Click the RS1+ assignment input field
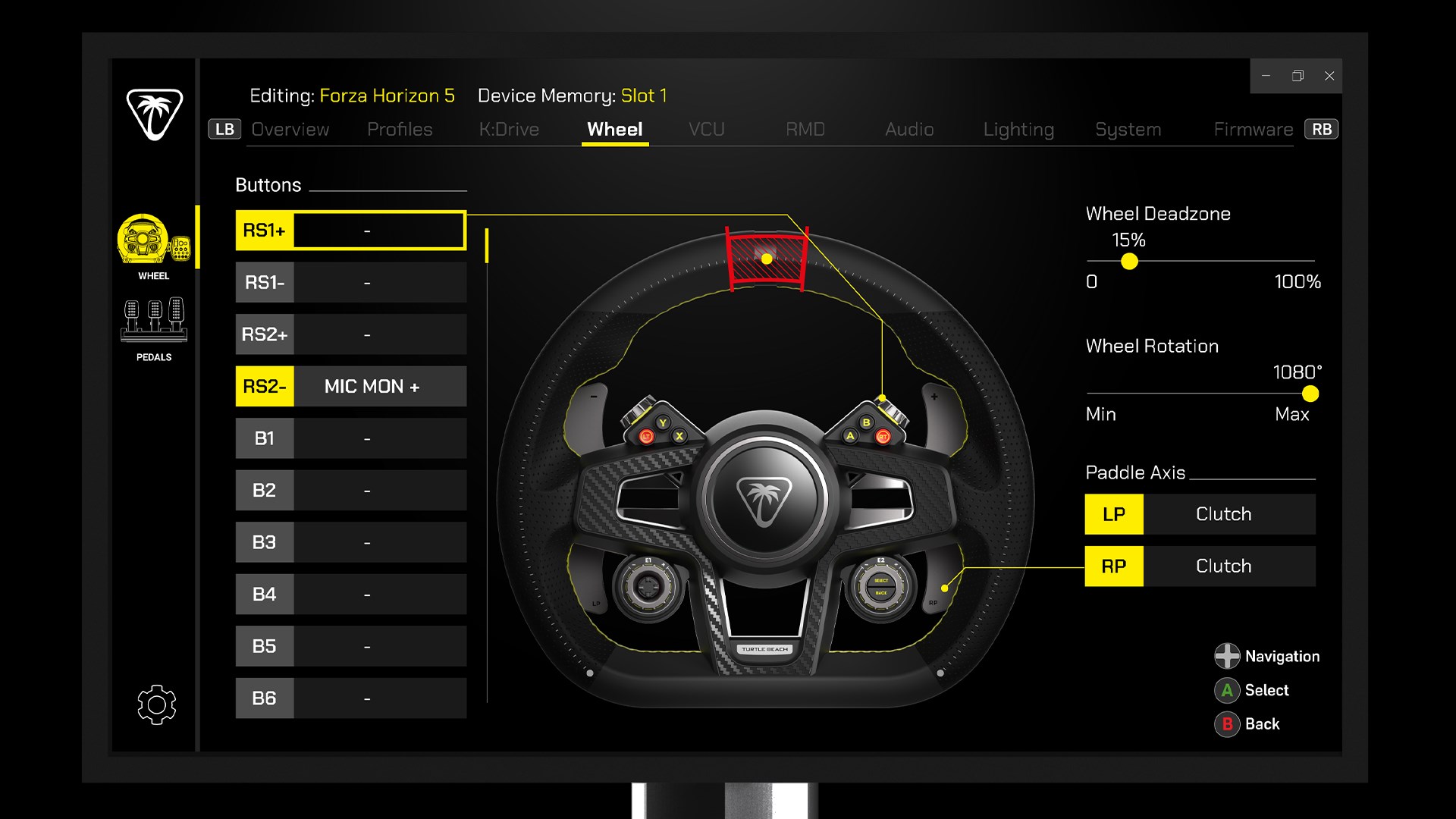The image size is (1456, 819). point(379,230)
